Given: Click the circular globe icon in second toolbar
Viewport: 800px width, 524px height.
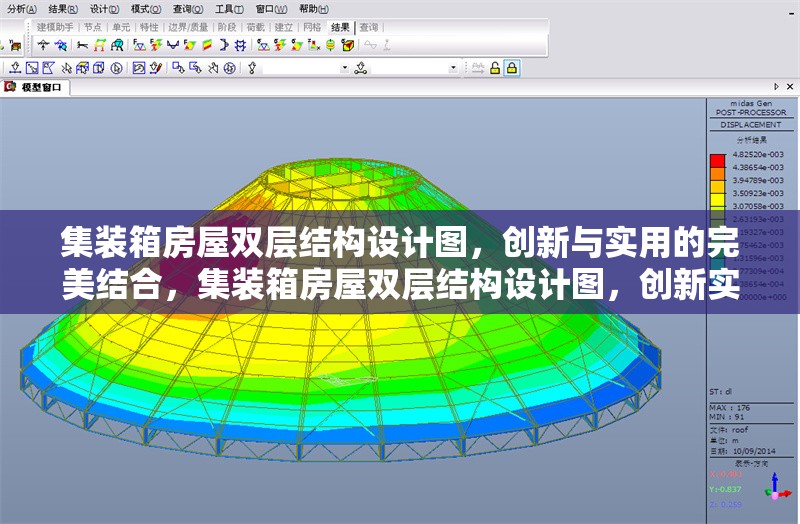Looking at the screenshot, I should pyautogui.click(x=229, y=68).
